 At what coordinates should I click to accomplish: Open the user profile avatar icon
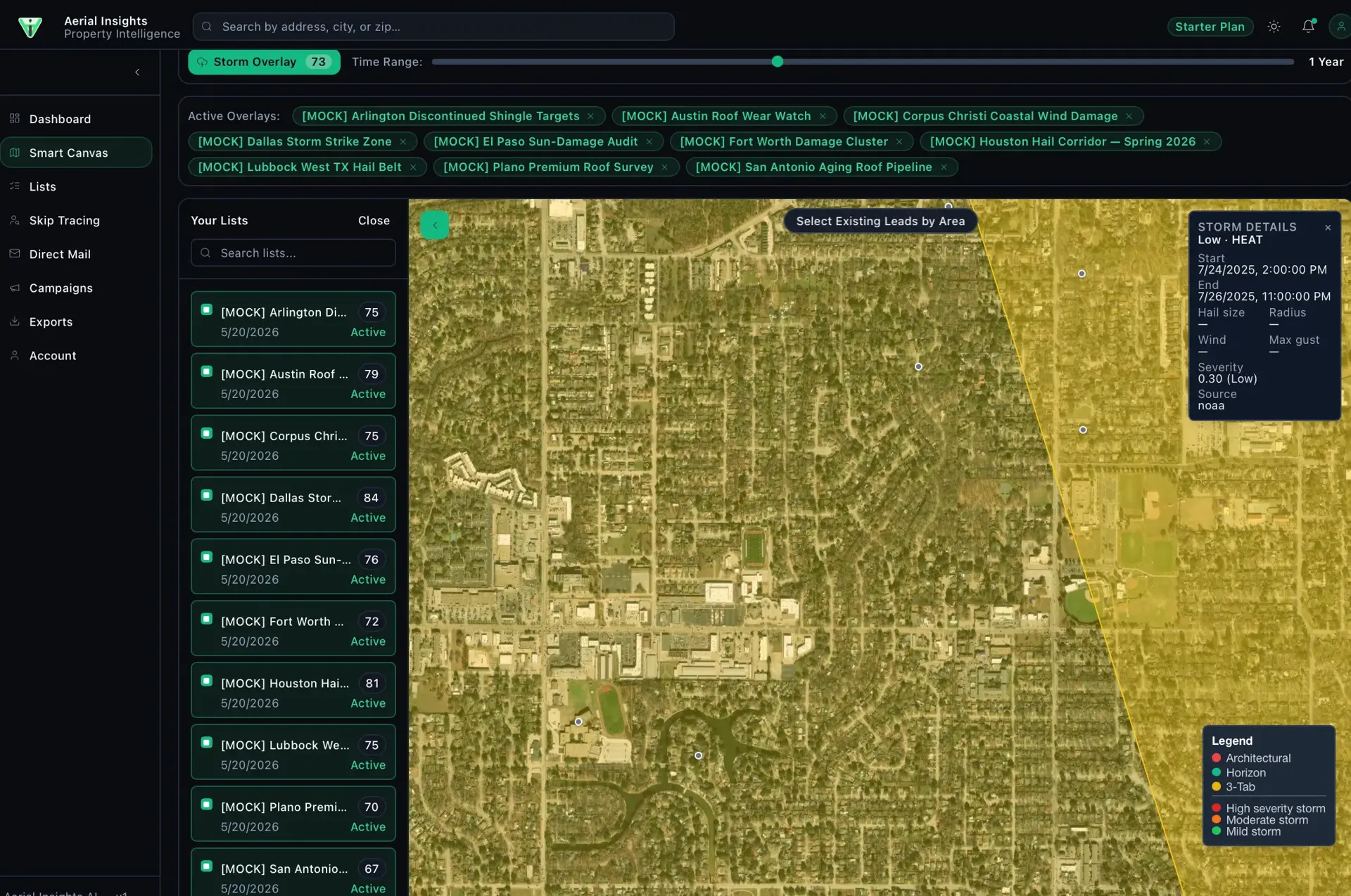[1340, 27]
